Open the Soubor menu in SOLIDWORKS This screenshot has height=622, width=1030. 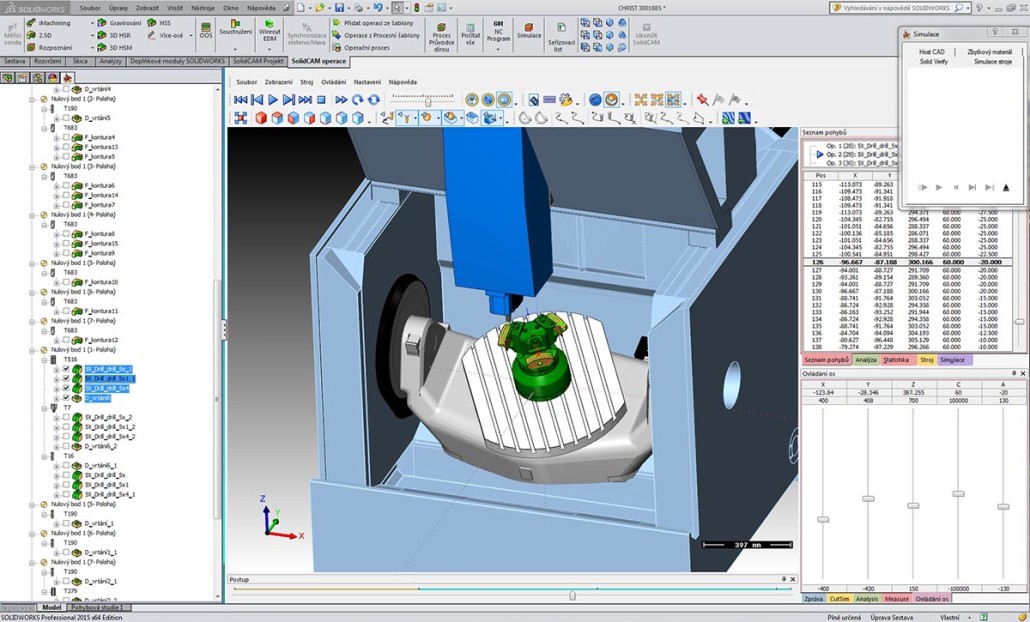tap(89, 8)
